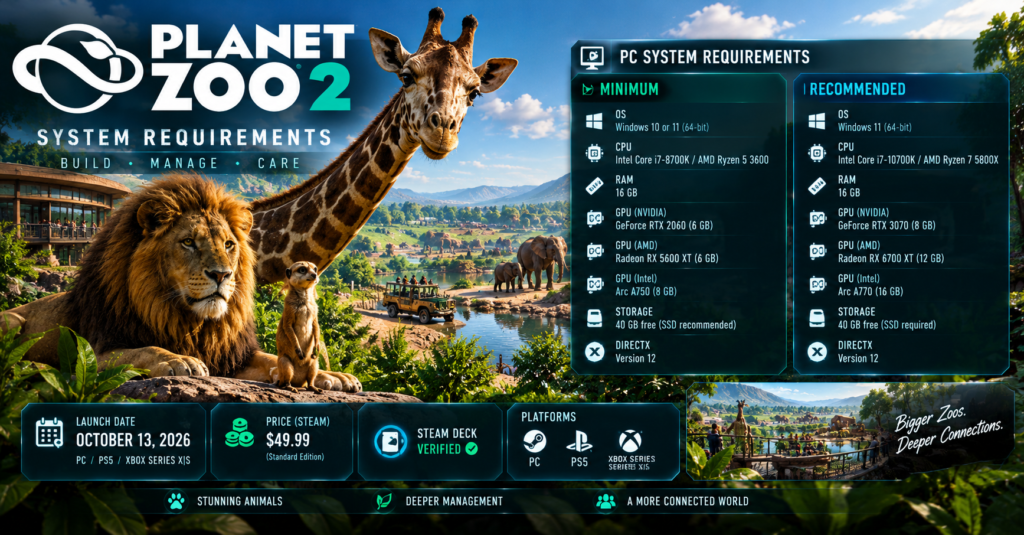Click 'Windows 10 or 11 (64-bit)' text
The width and height of the screenshot is (1024, 535).
point(662,127)
